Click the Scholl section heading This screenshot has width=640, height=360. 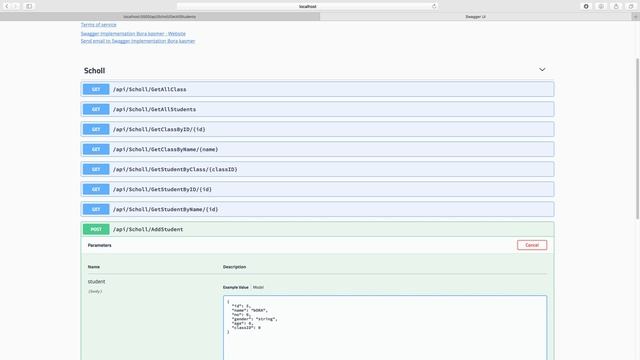(94, 71)
